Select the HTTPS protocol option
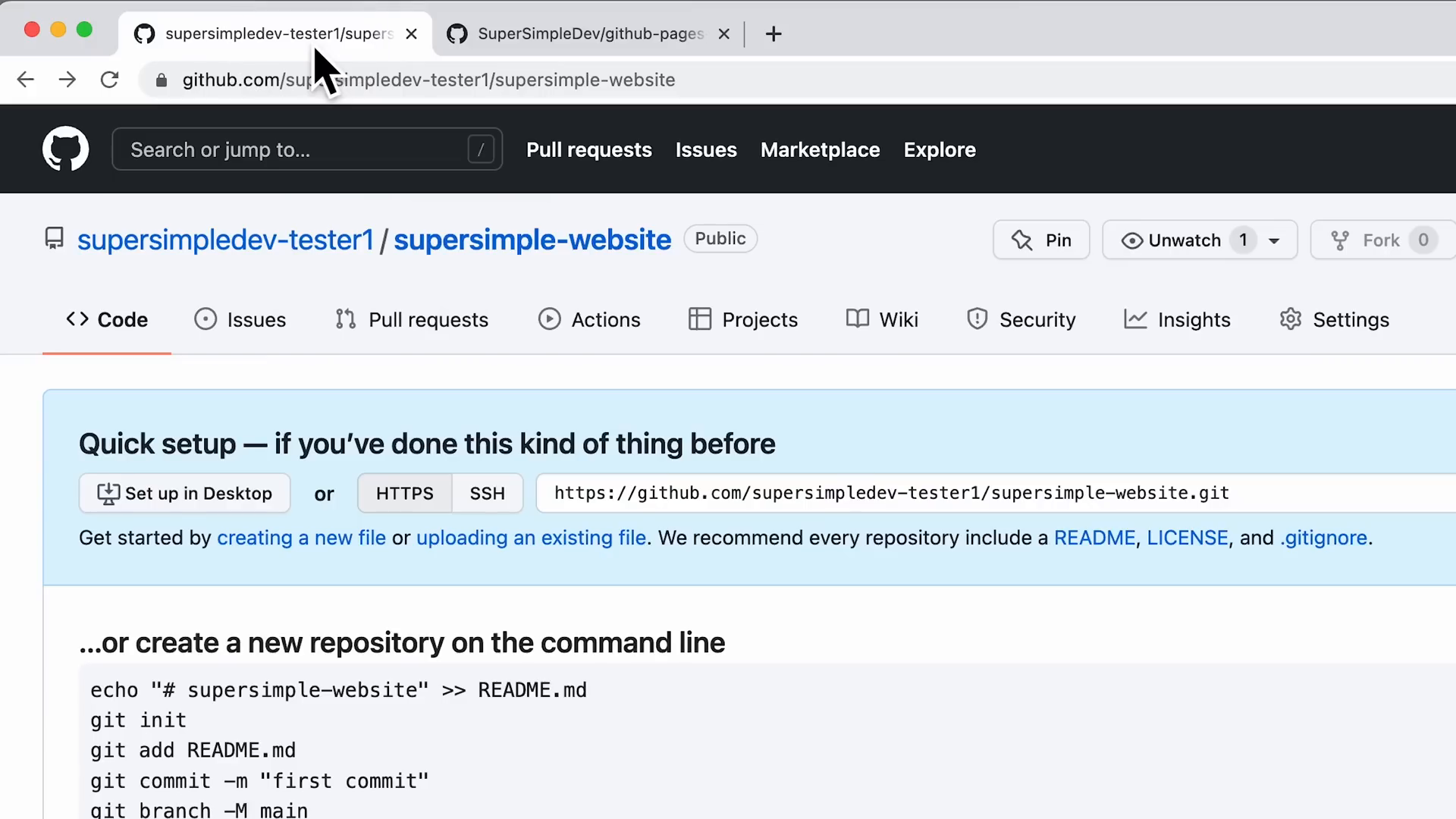 point(404,494)
